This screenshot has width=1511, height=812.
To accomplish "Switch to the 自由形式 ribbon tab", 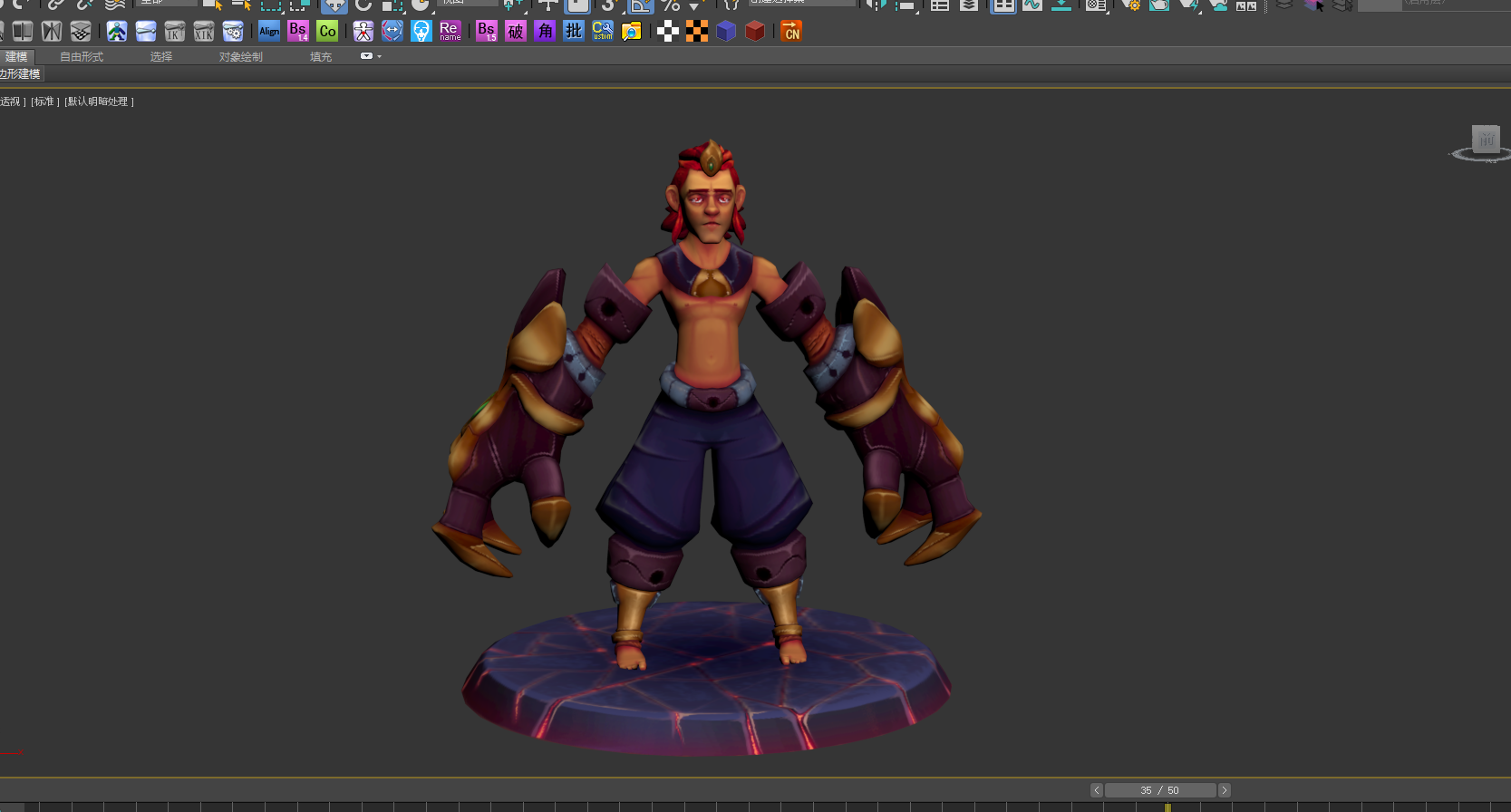I will [x=82, y=57].
